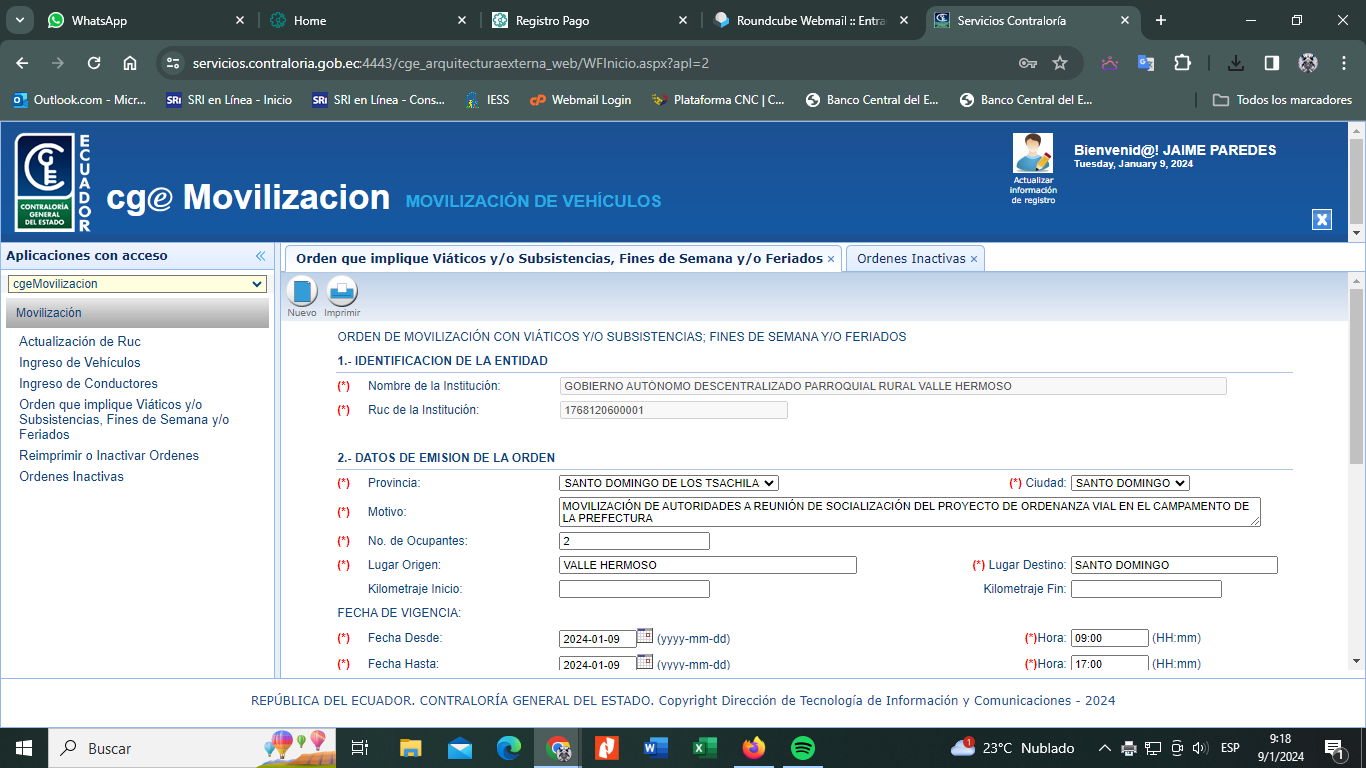Open Chrome extensions puzzle icon
This screenshot has height=768, width=1366.
pyautogui.click(x=1182, y=63)
